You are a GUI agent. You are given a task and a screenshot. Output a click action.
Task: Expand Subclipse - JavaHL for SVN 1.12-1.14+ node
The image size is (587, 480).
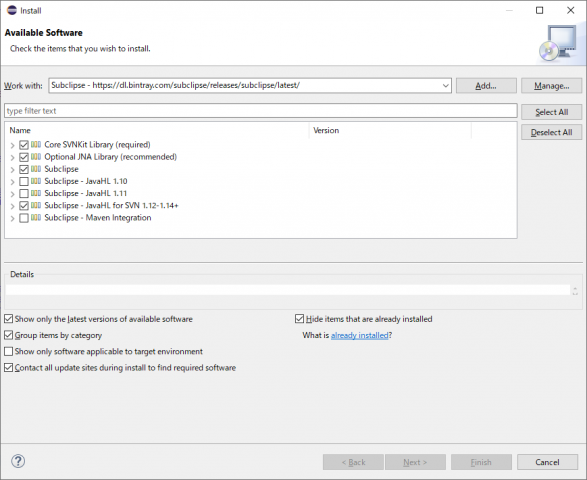(12, 206)
